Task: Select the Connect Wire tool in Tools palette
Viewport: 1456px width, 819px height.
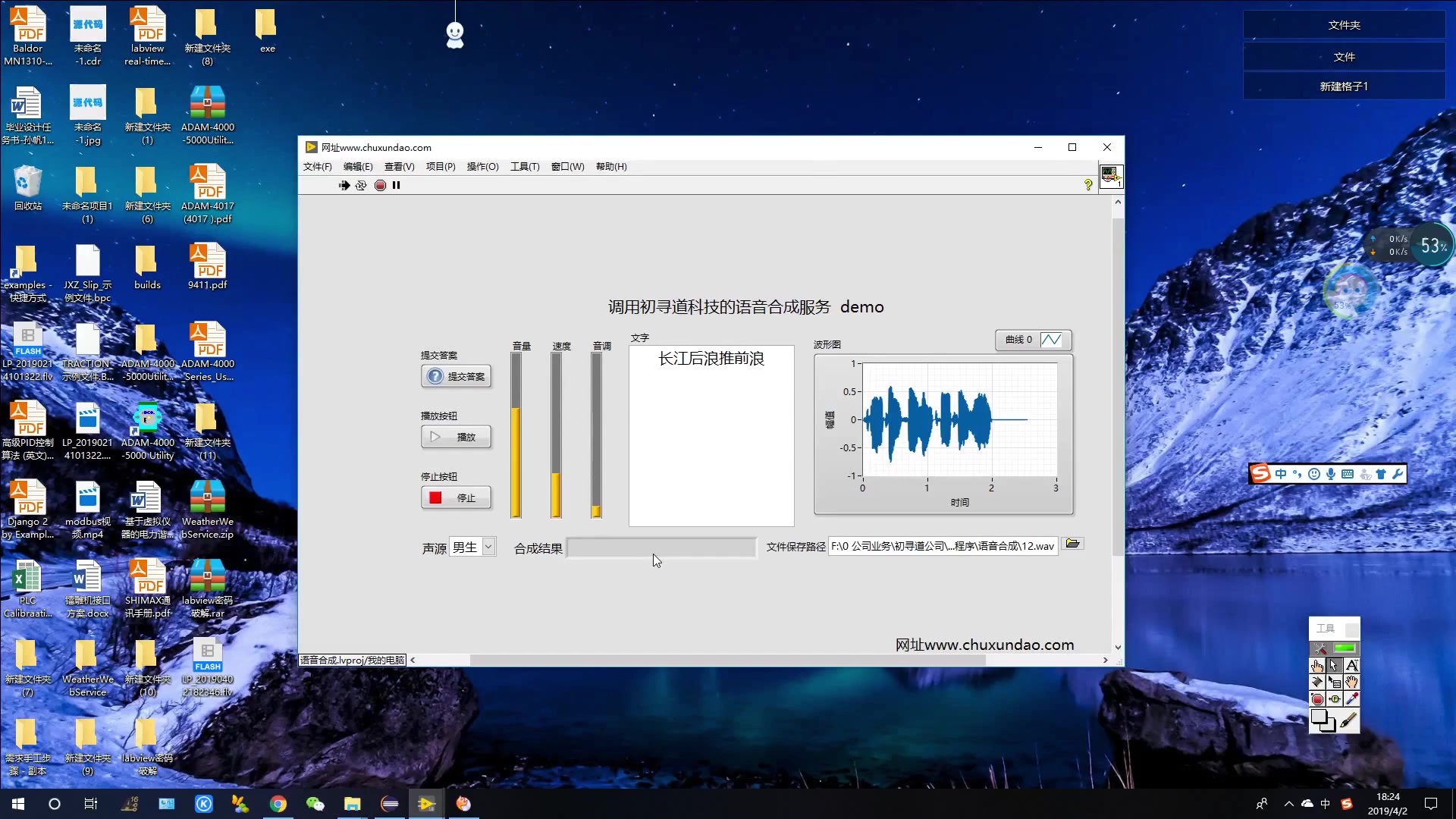Action: [1317, 682]
